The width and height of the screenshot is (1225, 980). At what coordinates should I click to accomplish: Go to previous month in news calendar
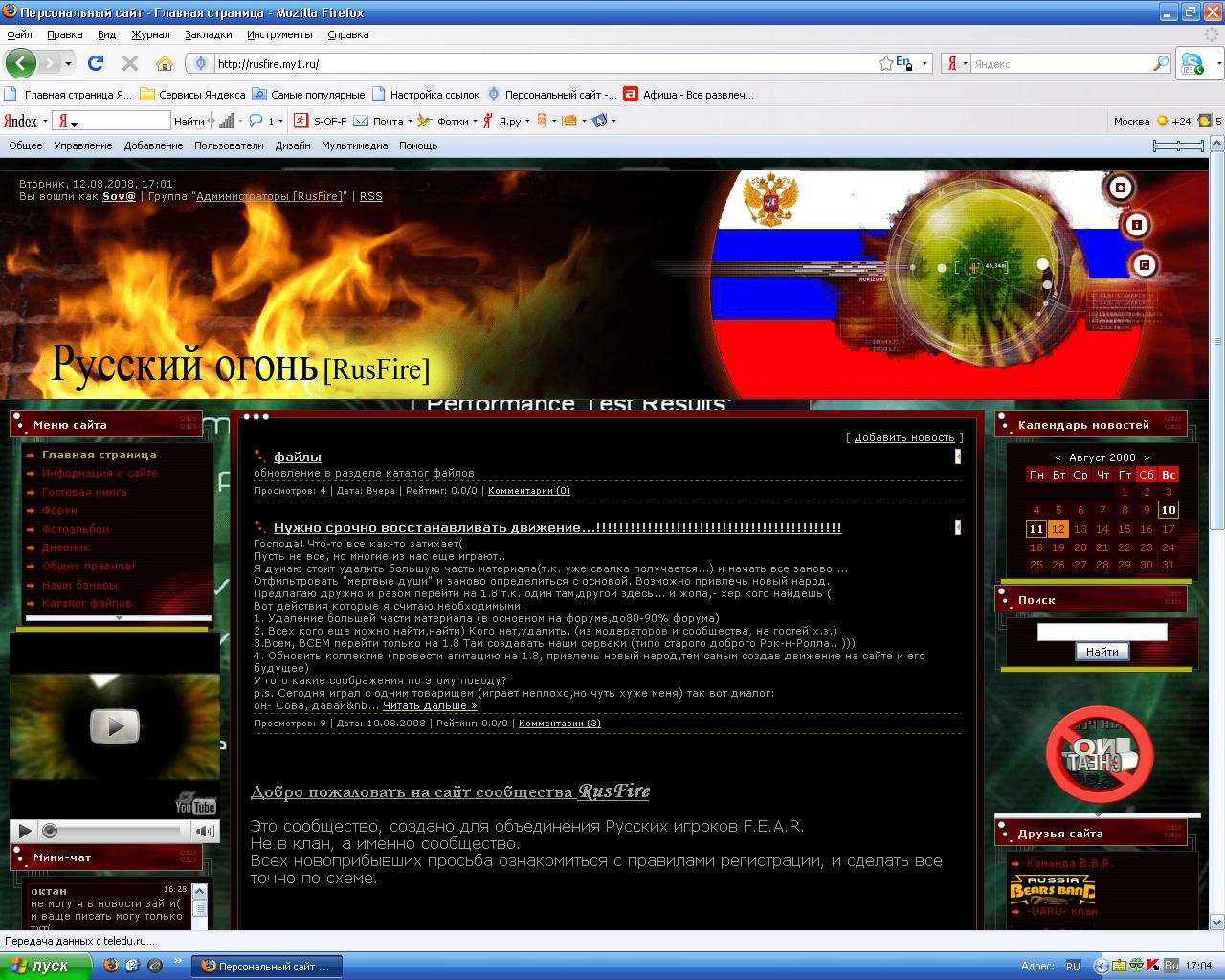click(1058, 457)
